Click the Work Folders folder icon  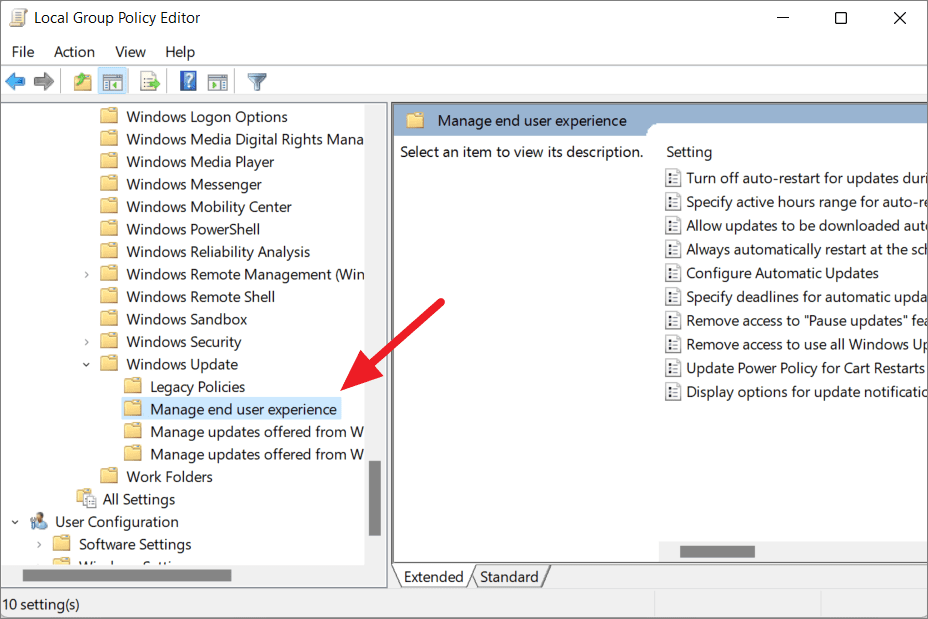109,476
